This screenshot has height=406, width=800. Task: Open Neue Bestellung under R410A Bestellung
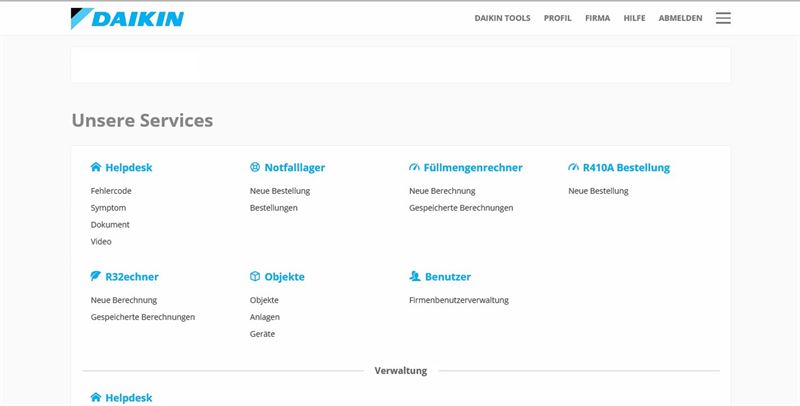[x=598, y=191]
